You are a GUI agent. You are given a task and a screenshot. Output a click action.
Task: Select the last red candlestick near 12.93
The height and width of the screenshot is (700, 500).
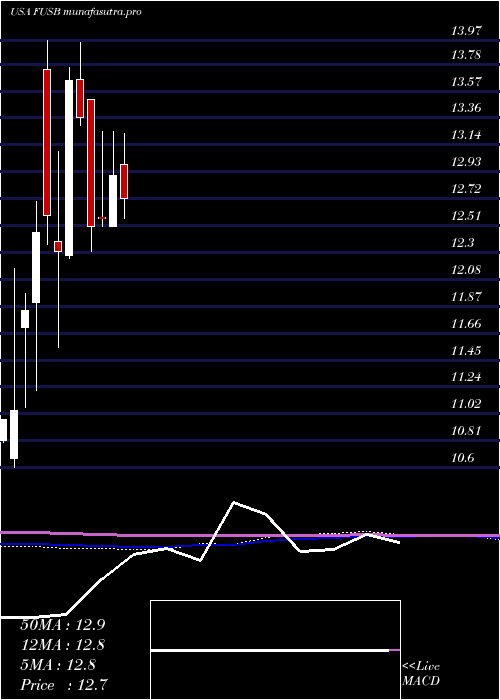124,181
